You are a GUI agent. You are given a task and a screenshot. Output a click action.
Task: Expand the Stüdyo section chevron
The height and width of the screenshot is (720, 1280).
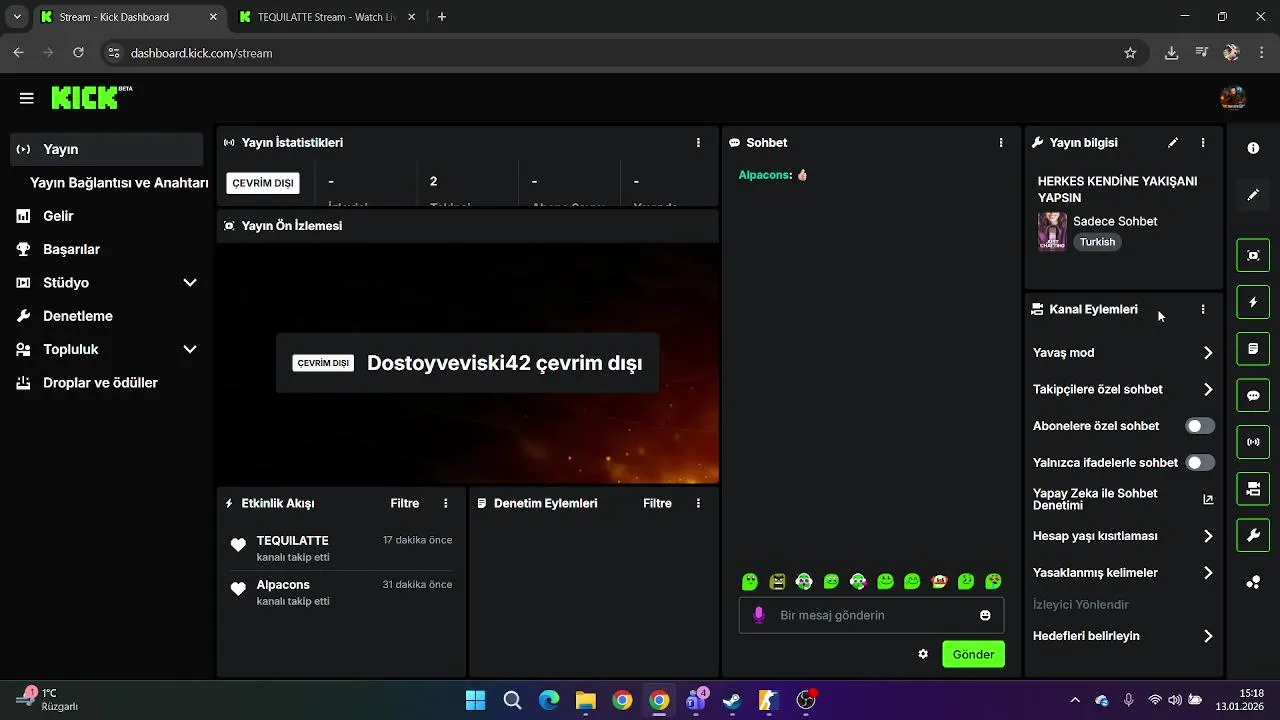pyautogui.click(x=190, y=283)
